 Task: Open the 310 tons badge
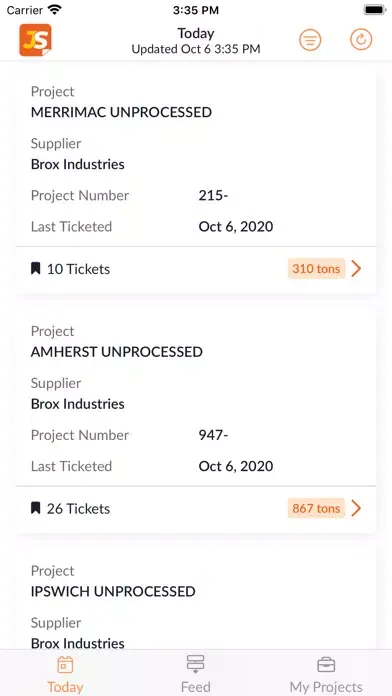[316, 269]
